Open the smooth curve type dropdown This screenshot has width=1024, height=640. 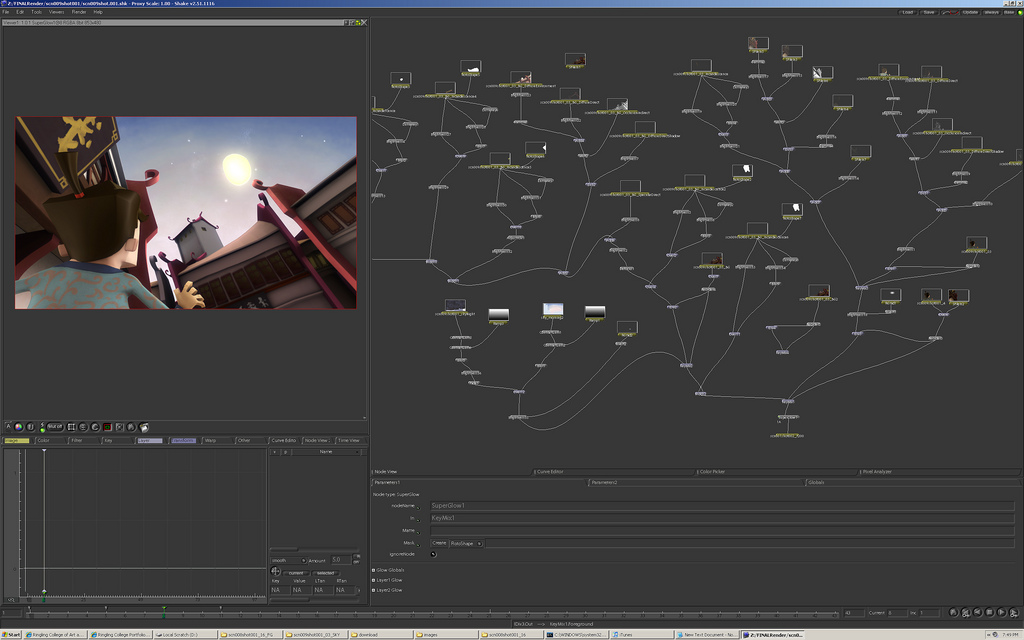click(288, 560)
